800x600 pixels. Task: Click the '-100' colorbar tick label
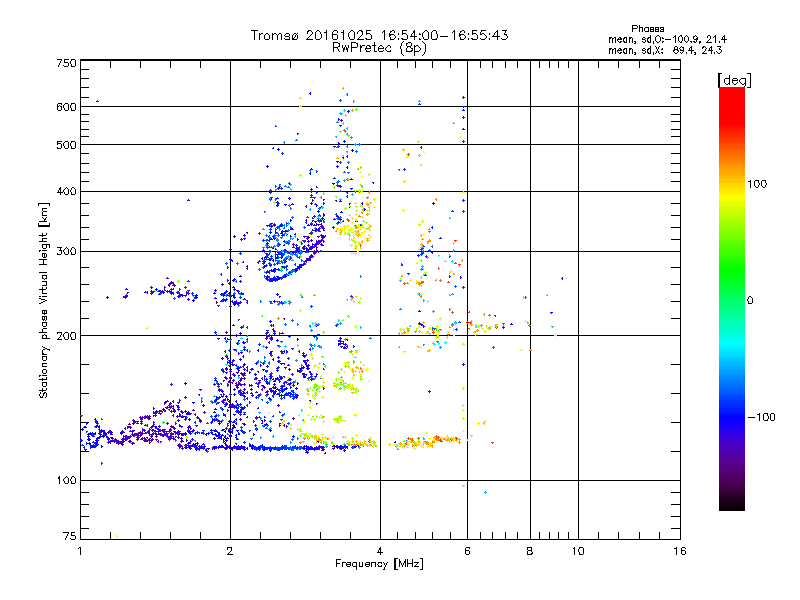coord(761,417)
